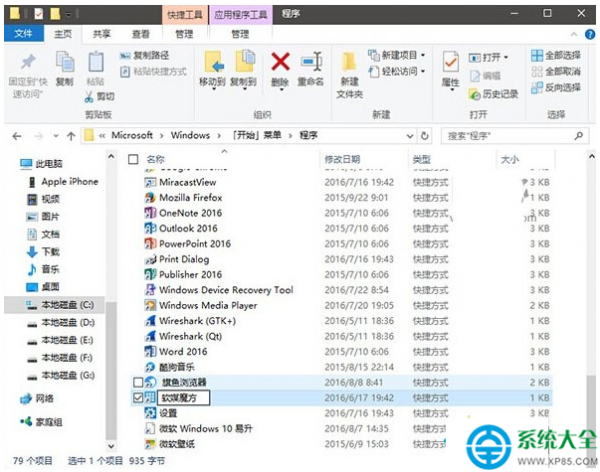Select This PC (此电脑) in navigation pane

(41, 164)
